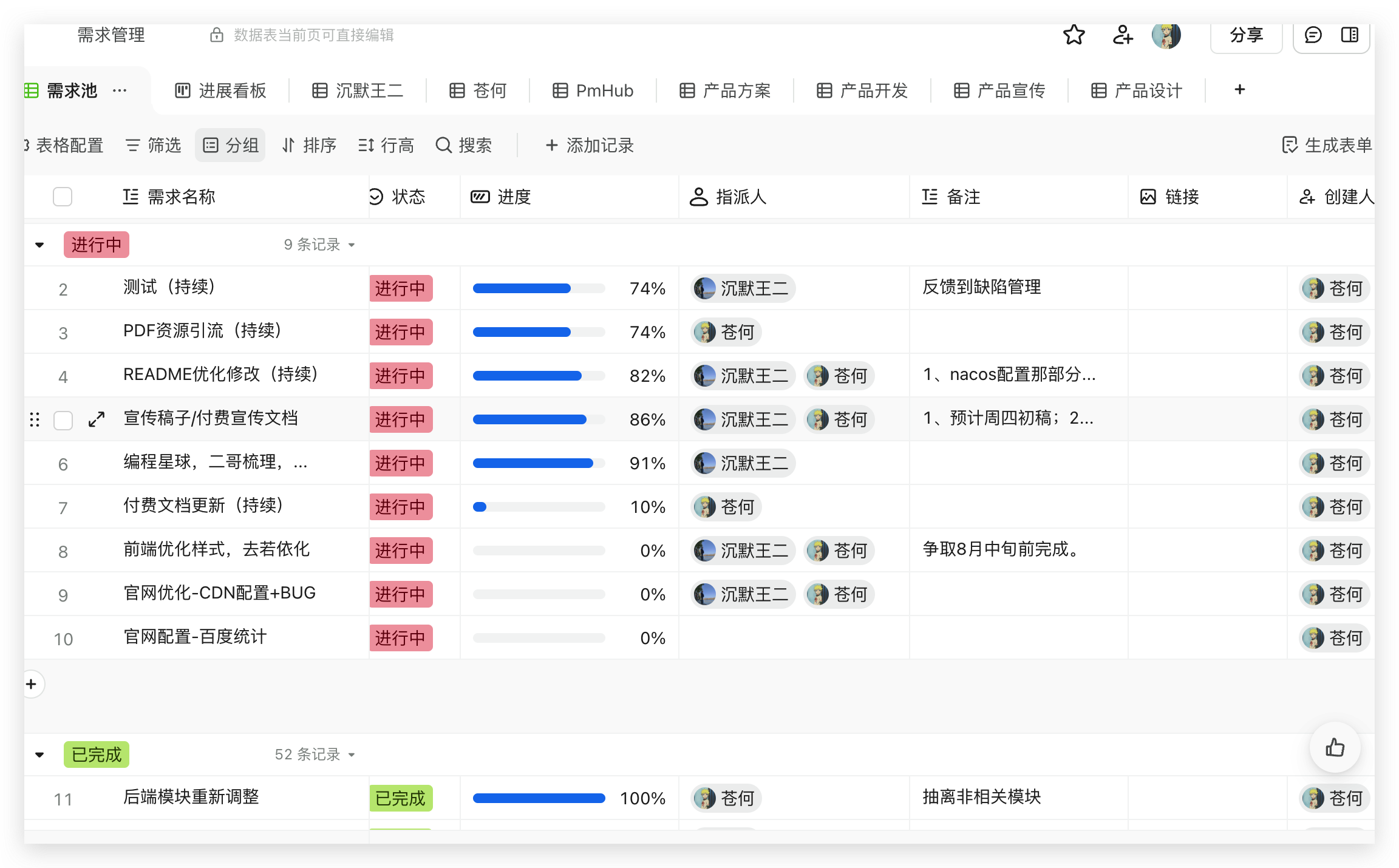Screen dimensions: 1399x868
Task: Click the plus icon to add new view
Action: (1239, 90)
